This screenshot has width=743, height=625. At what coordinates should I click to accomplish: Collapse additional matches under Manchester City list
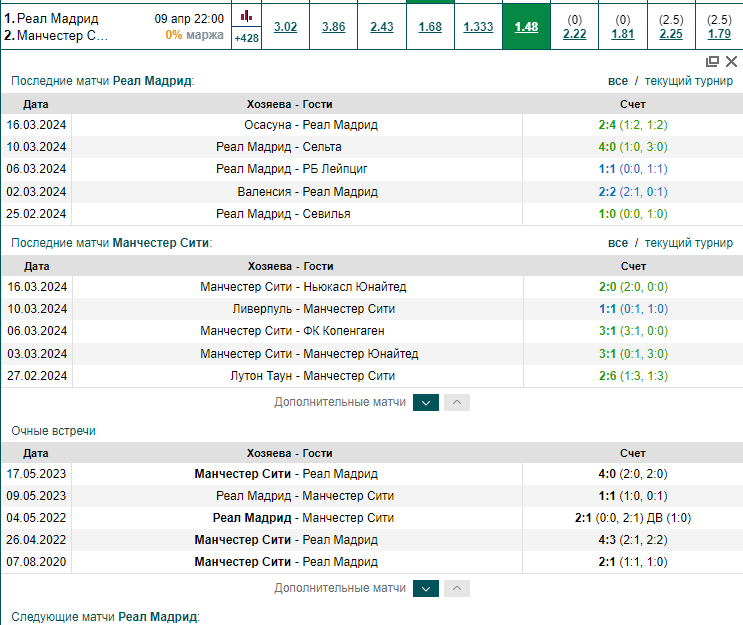click(457, 402)
